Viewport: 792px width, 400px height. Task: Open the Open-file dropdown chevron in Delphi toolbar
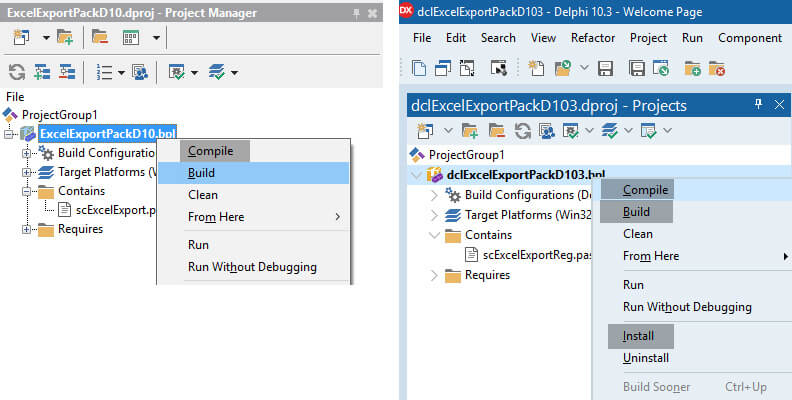(x=584, y=68)
